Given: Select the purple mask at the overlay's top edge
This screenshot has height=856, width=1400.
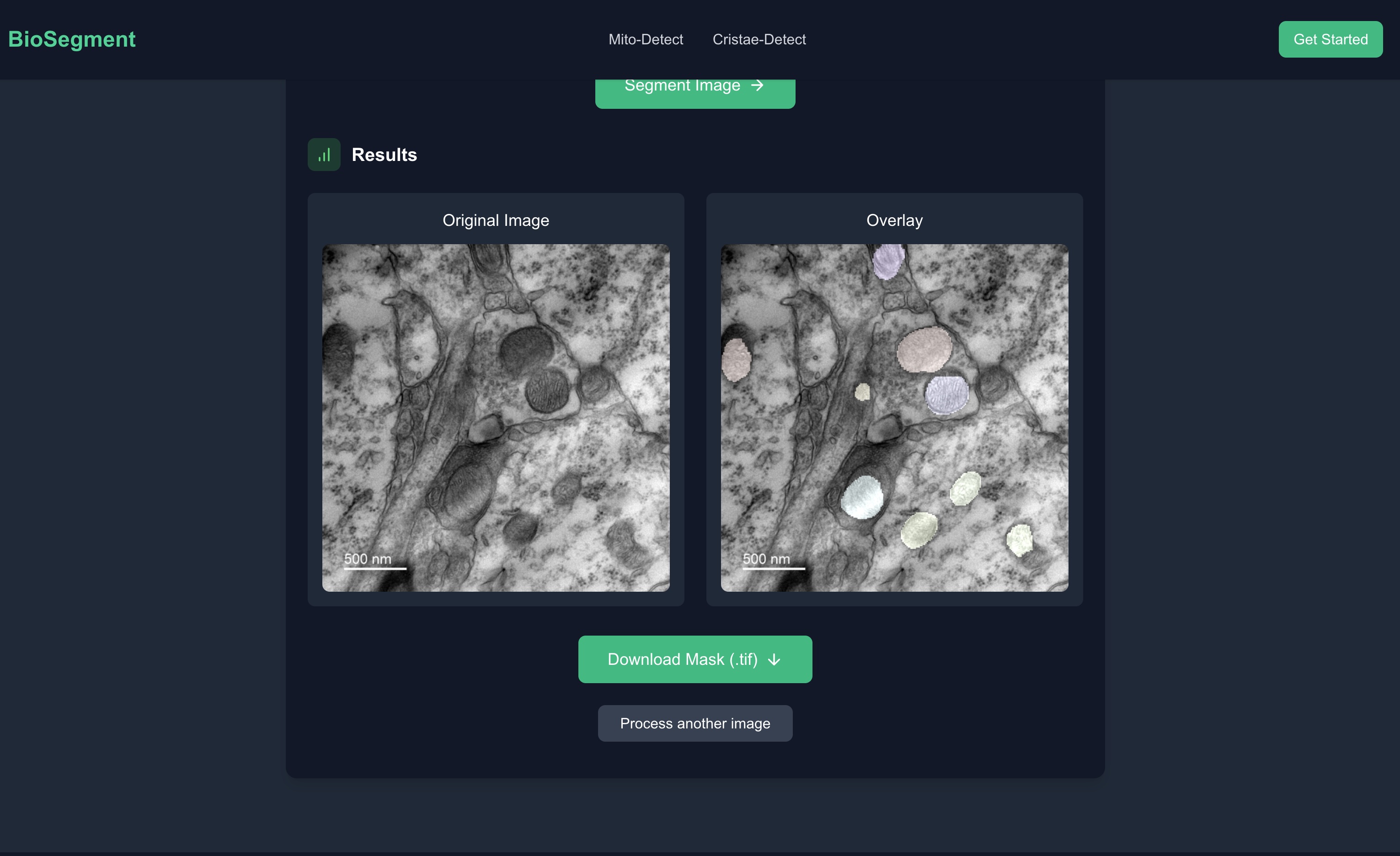Looking at the screenshot, I should pyautogui.click(x=888, y=262).
